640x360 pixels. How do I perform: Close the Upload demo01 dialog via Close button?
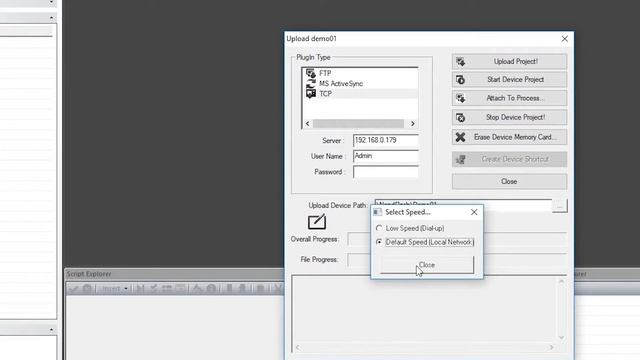pos(509,181)
